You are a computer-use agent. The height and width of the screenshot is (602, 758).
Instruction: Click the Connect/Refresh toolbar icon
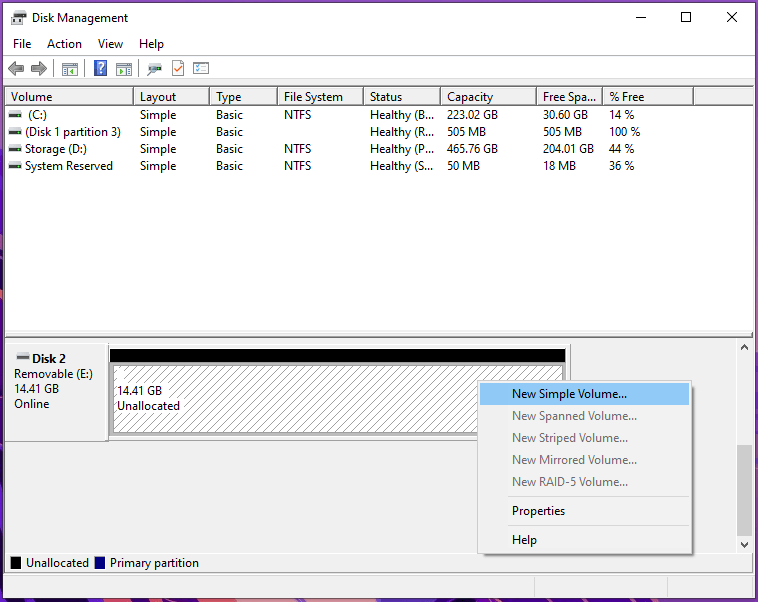point(155,69)
